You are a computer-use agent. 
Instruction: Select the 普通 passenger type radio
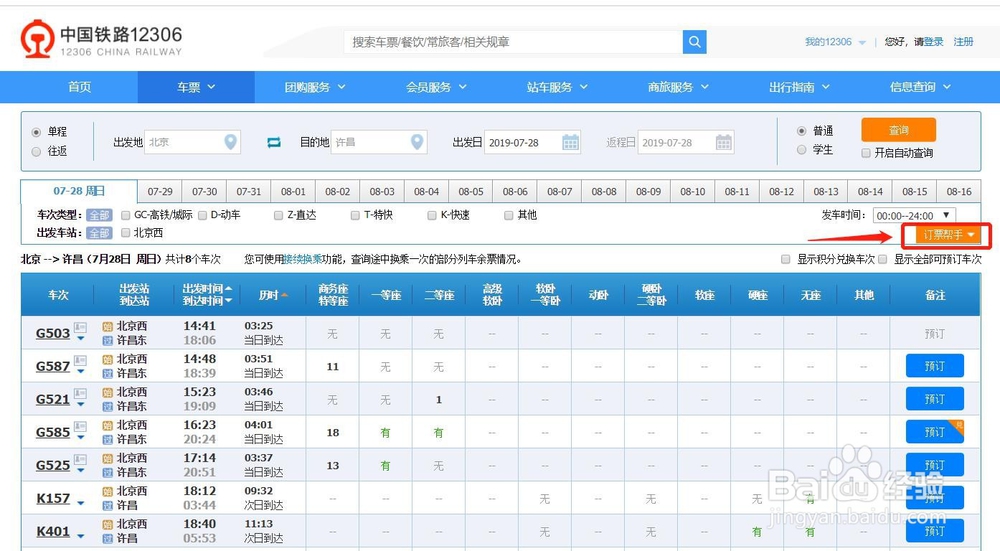pos(802,131)
